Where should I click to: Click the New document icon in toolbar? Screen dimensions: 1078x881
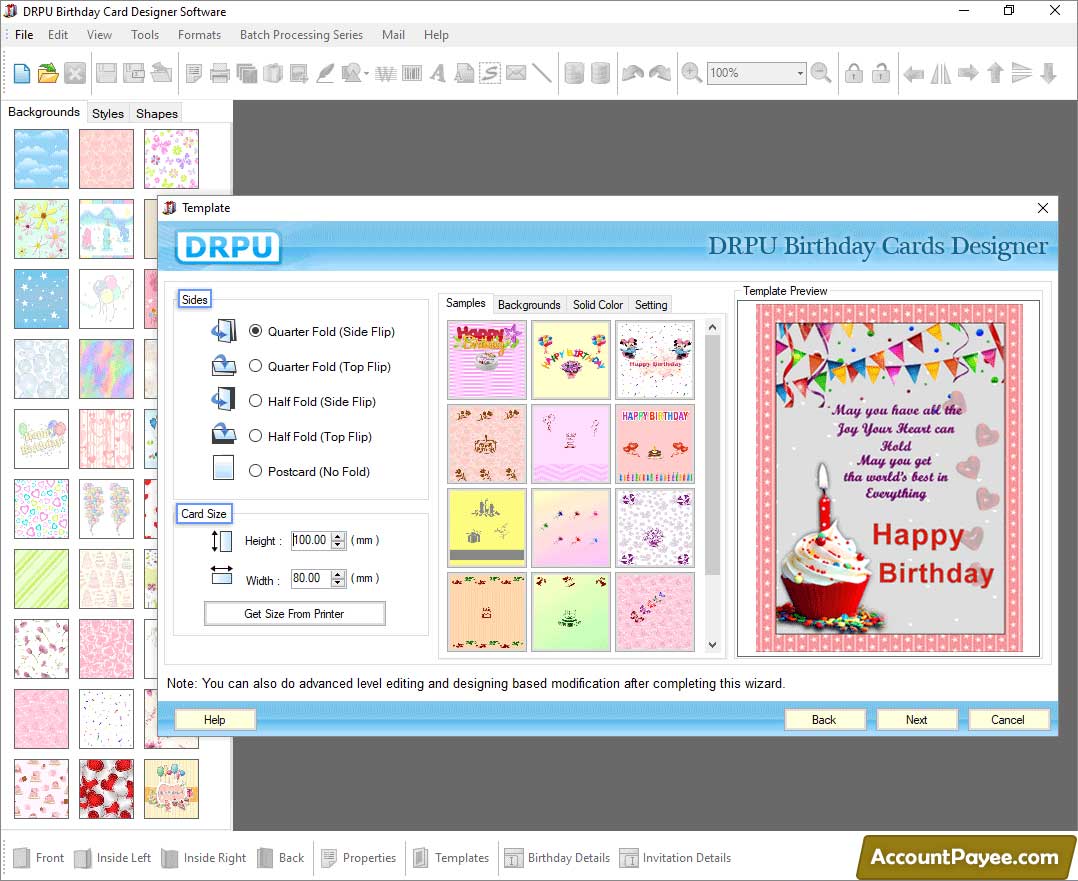pos(21,73)
